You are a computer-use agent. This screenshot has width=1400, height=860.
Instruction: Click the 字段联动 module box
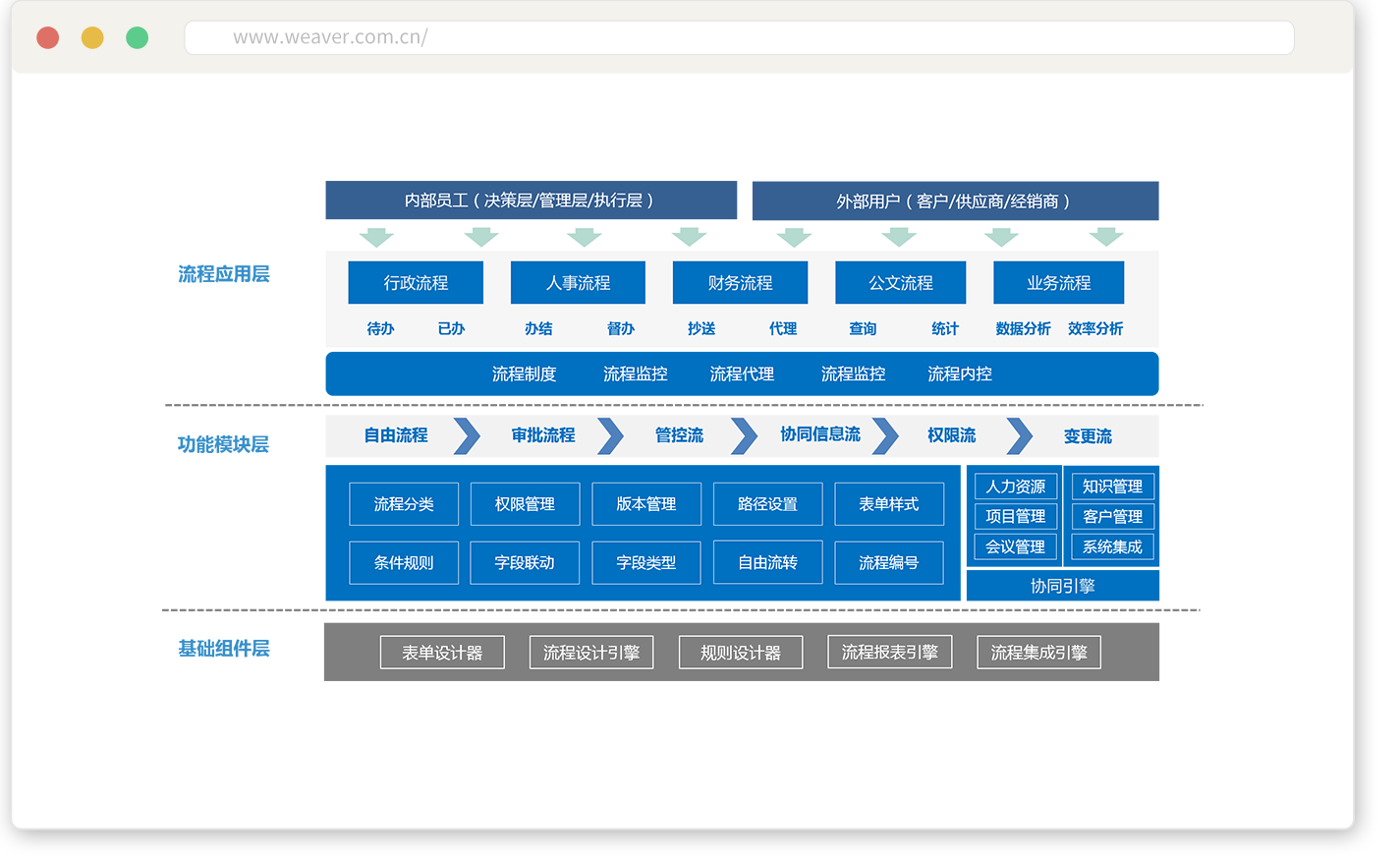coord(525,563)
